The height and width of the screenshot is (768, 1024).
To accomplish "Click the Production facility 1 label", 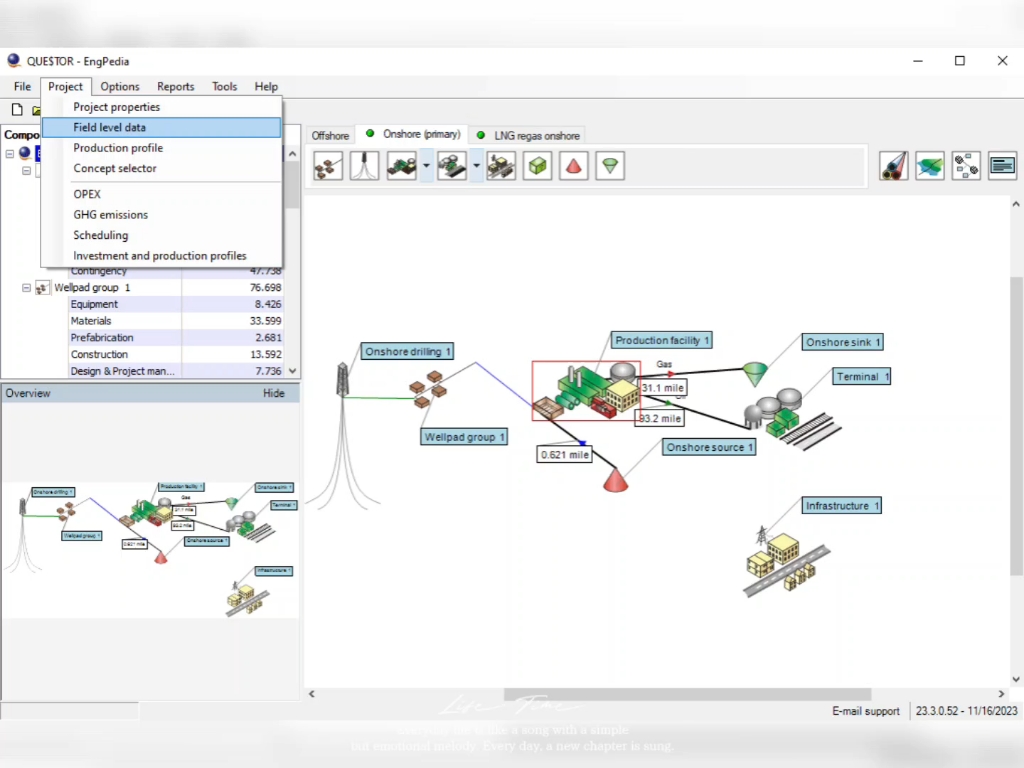I will [x=662, y=340].
